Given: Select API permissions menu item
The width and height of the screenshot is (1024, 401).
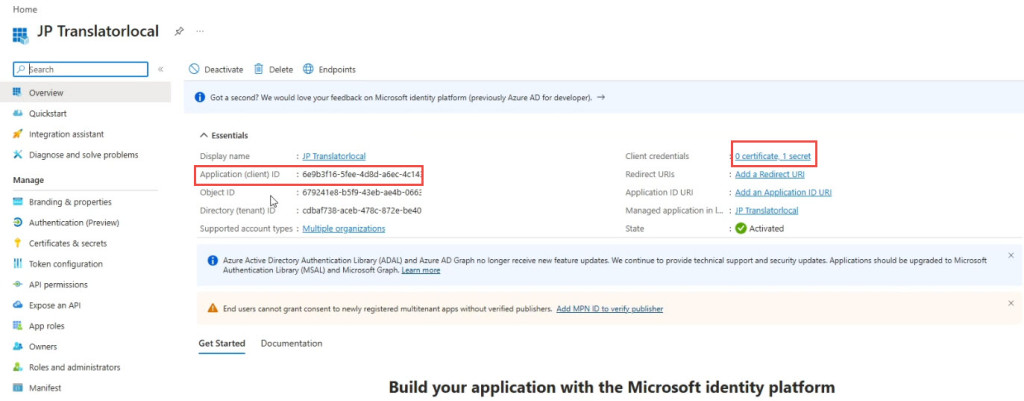Looking at the screenshot, I should (59, 285).
